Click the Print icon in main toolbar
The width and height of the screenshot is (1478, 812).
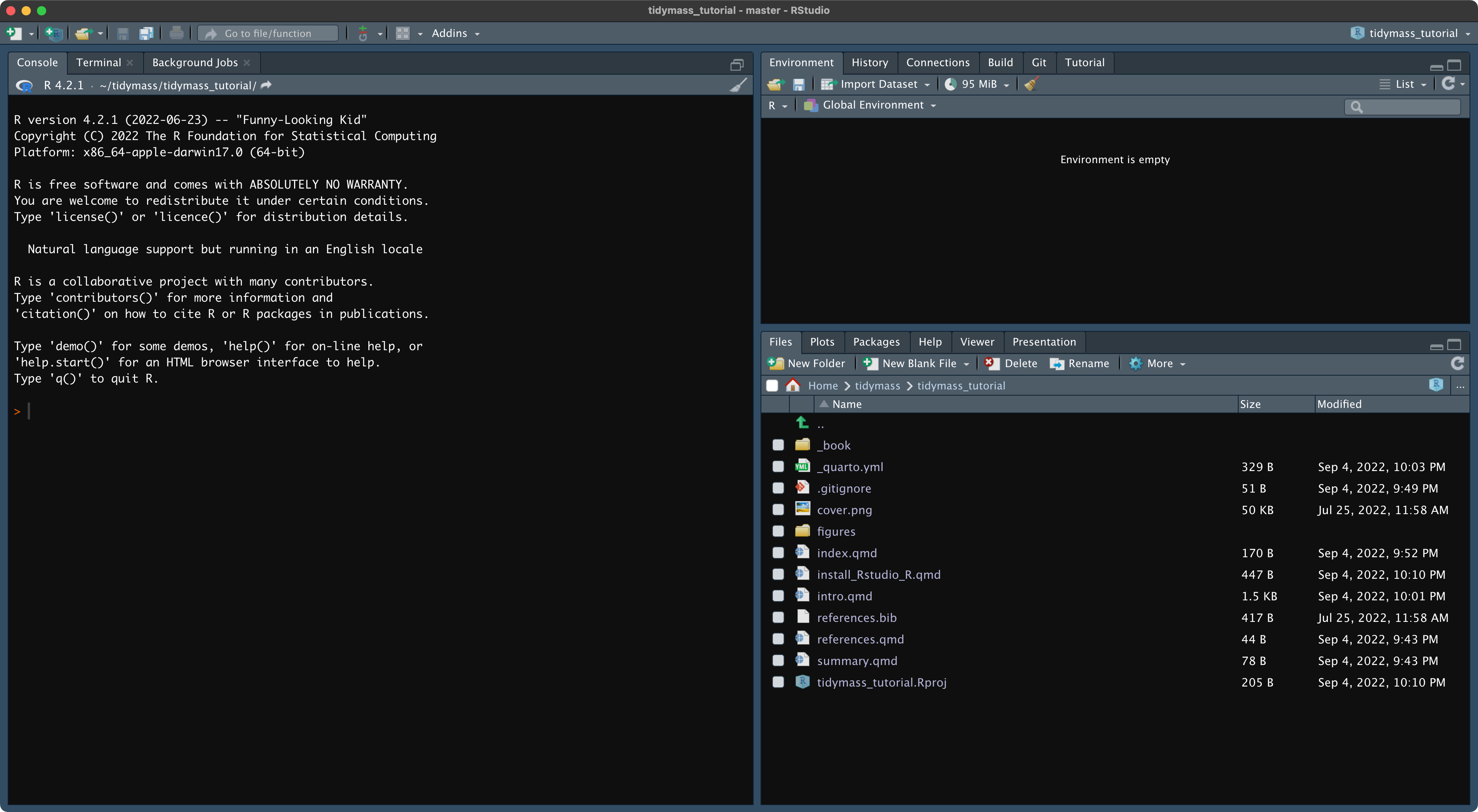pos(177,33)
